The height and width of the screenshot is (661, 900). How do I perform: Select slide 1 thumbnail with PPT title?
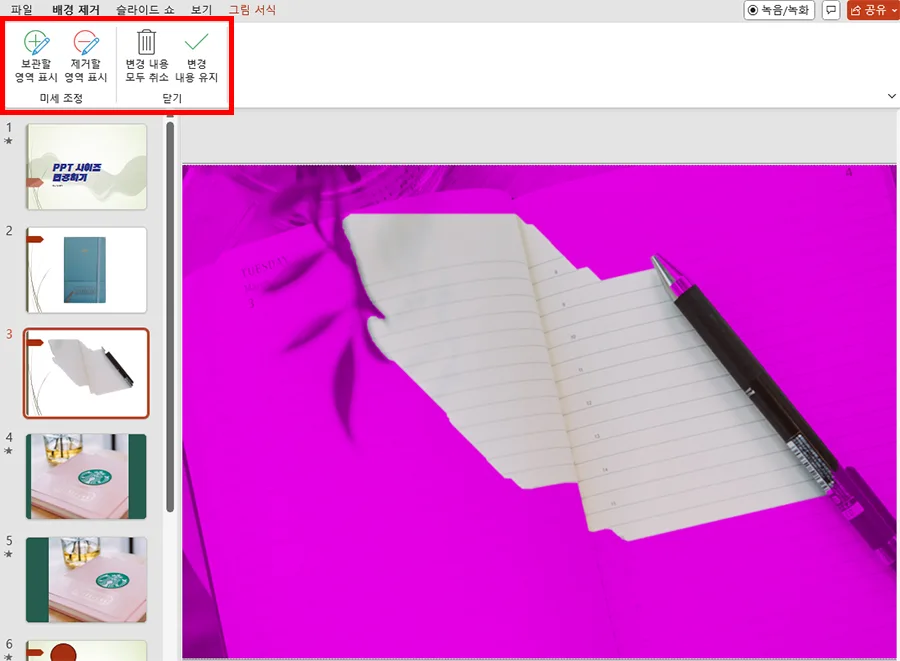point(86,166)
